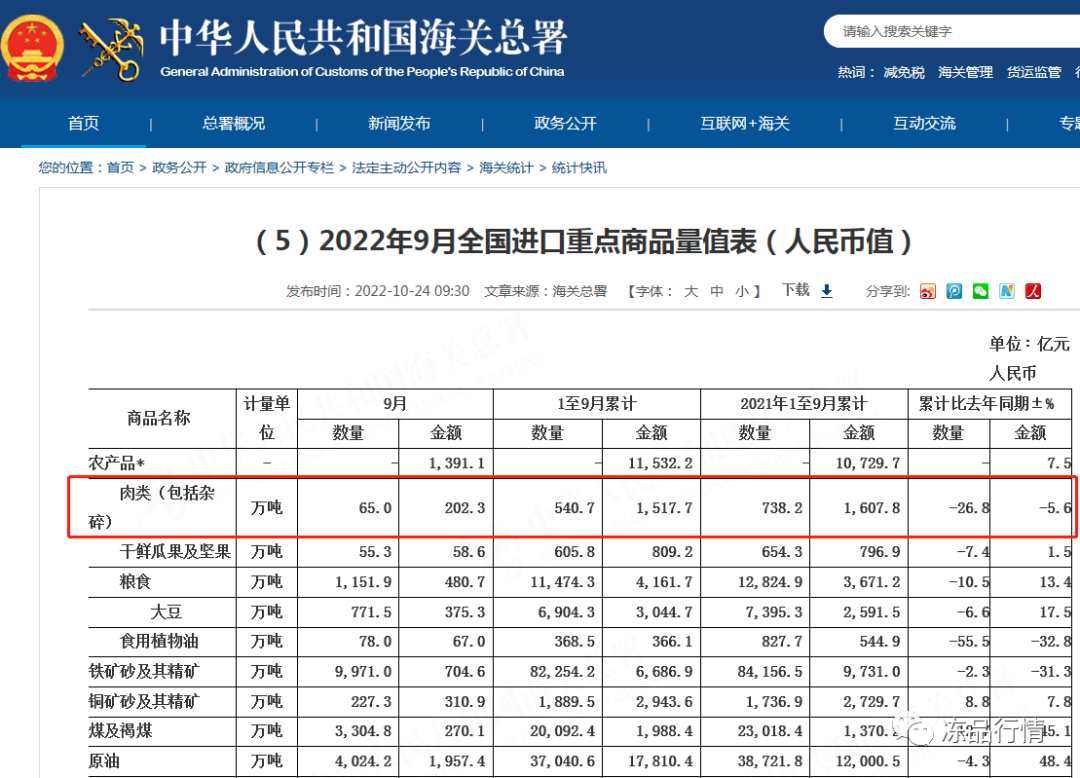Go to 统计快讯 in the breadcrumb
Viewport: 1080px width, 778px height.
tap(579, 167)
